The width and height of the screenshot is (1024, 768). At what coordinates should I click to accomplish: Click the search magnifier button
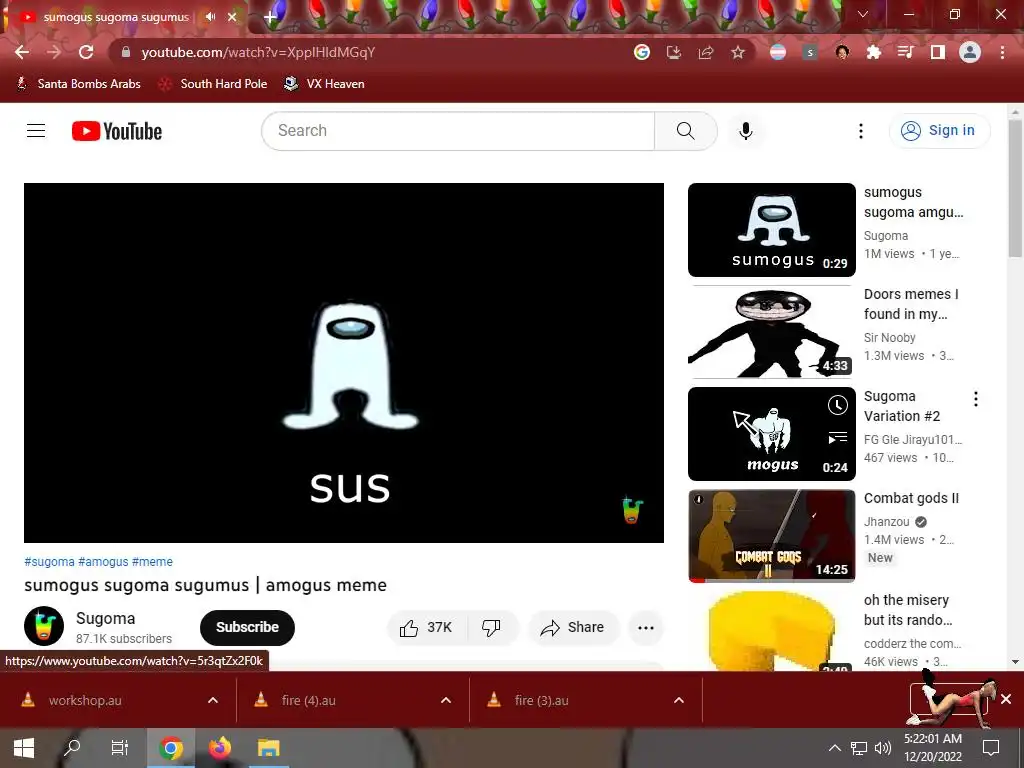686,131
